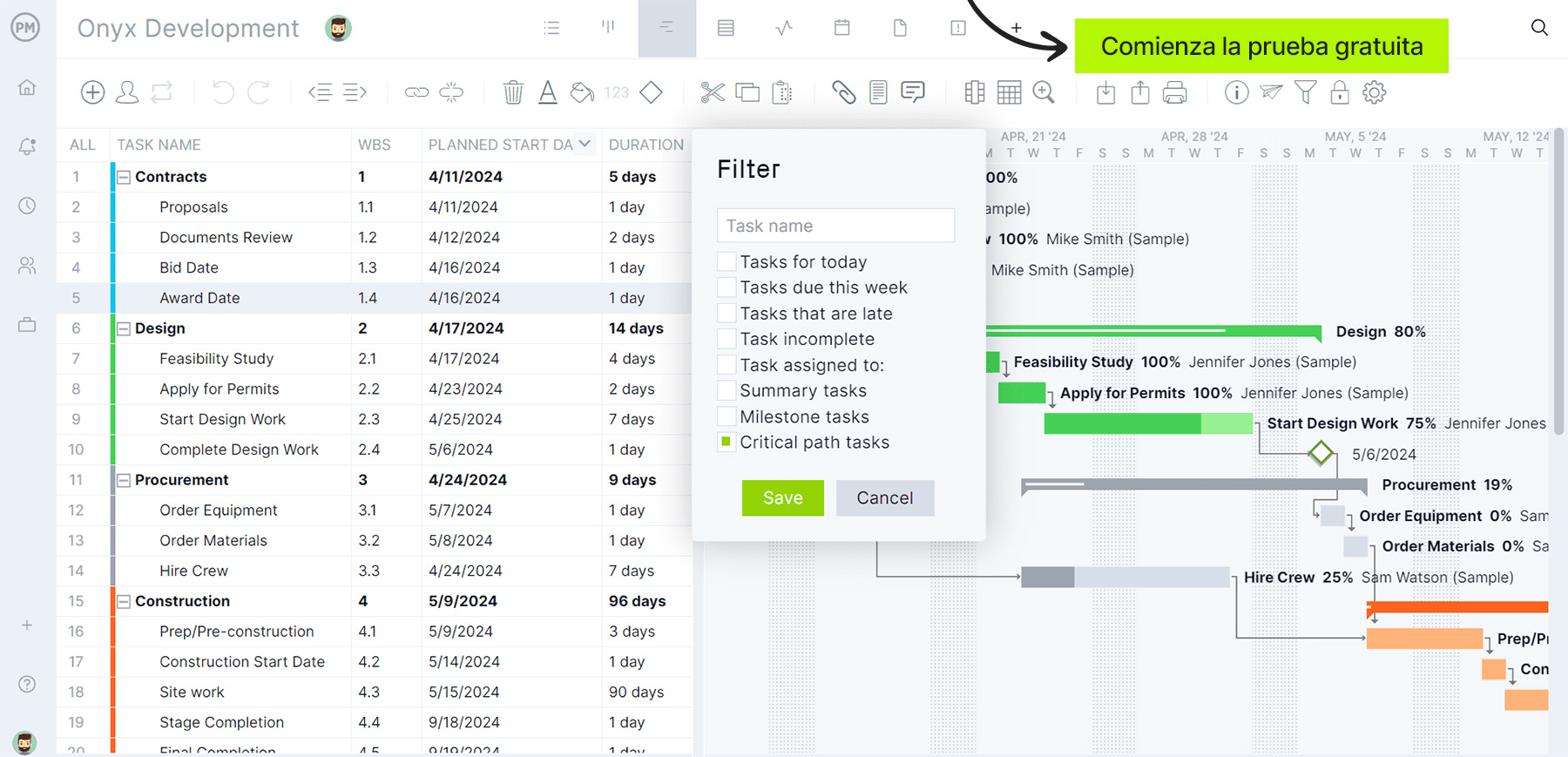The height and width of the screenshot is (757, 1568).
Task: Open search with magnifier icon
Action: pos(1539,28)
